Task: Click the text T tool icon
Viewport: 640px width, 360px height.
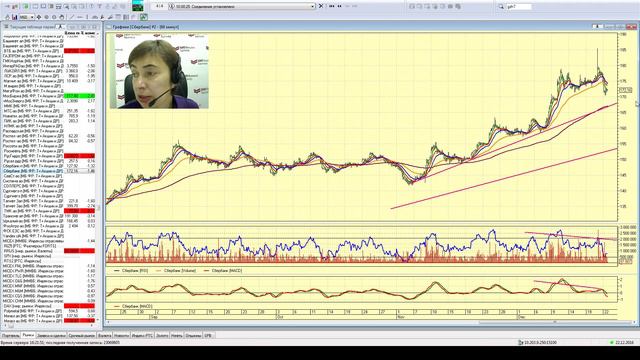Action: [99, 7]
